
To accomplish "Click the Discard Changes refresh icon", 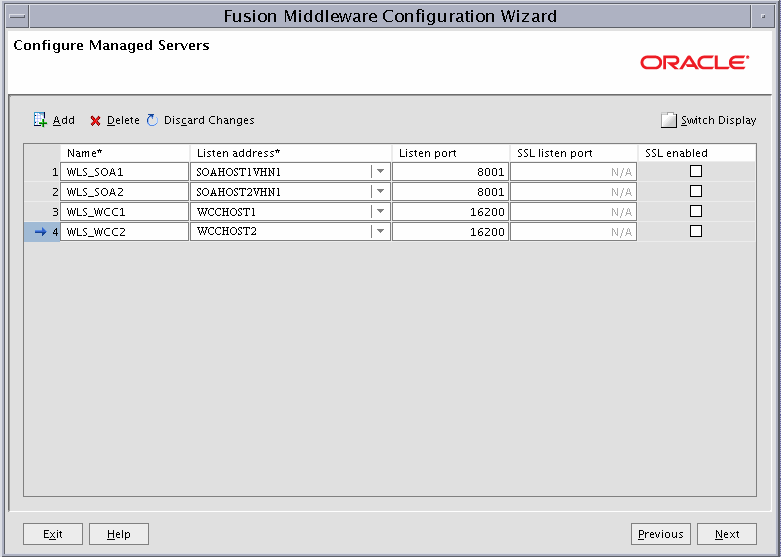I will click(x=152, y=120).
